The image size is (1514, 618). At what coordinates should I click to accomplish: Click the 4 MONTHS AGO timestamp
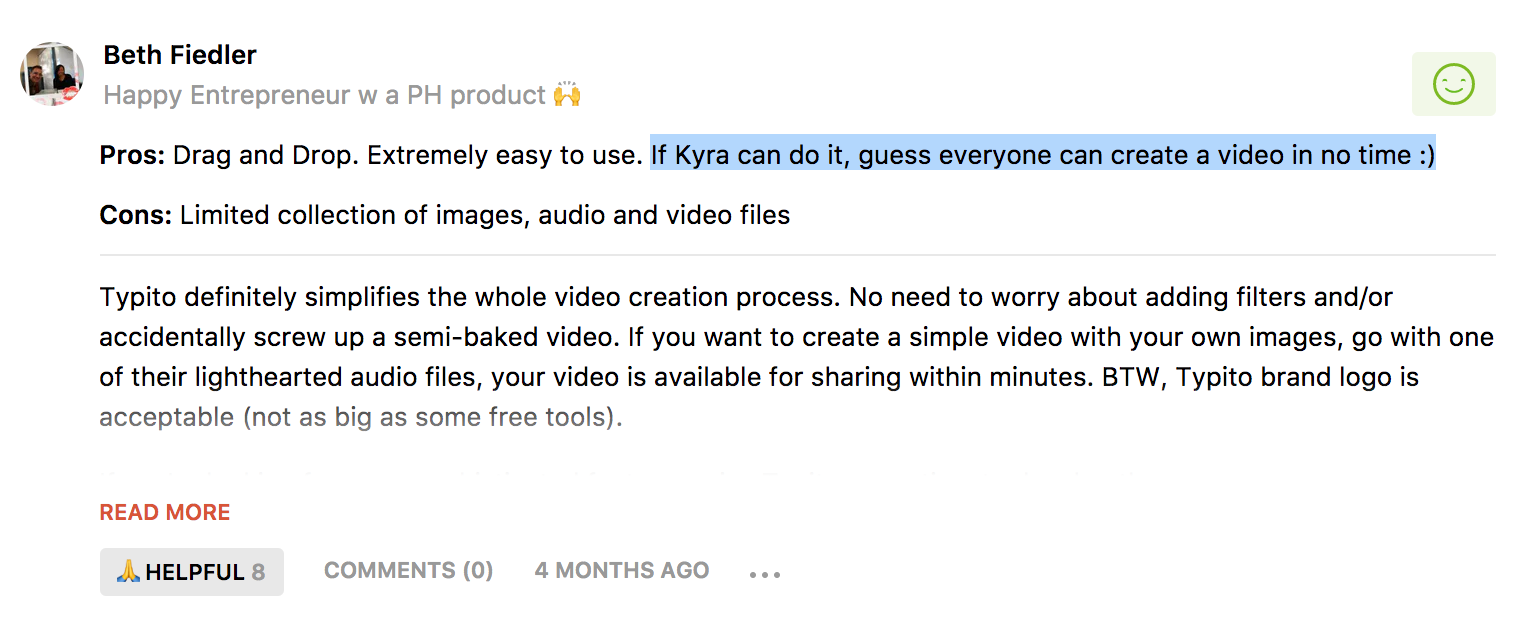click(x=621, y=570)
